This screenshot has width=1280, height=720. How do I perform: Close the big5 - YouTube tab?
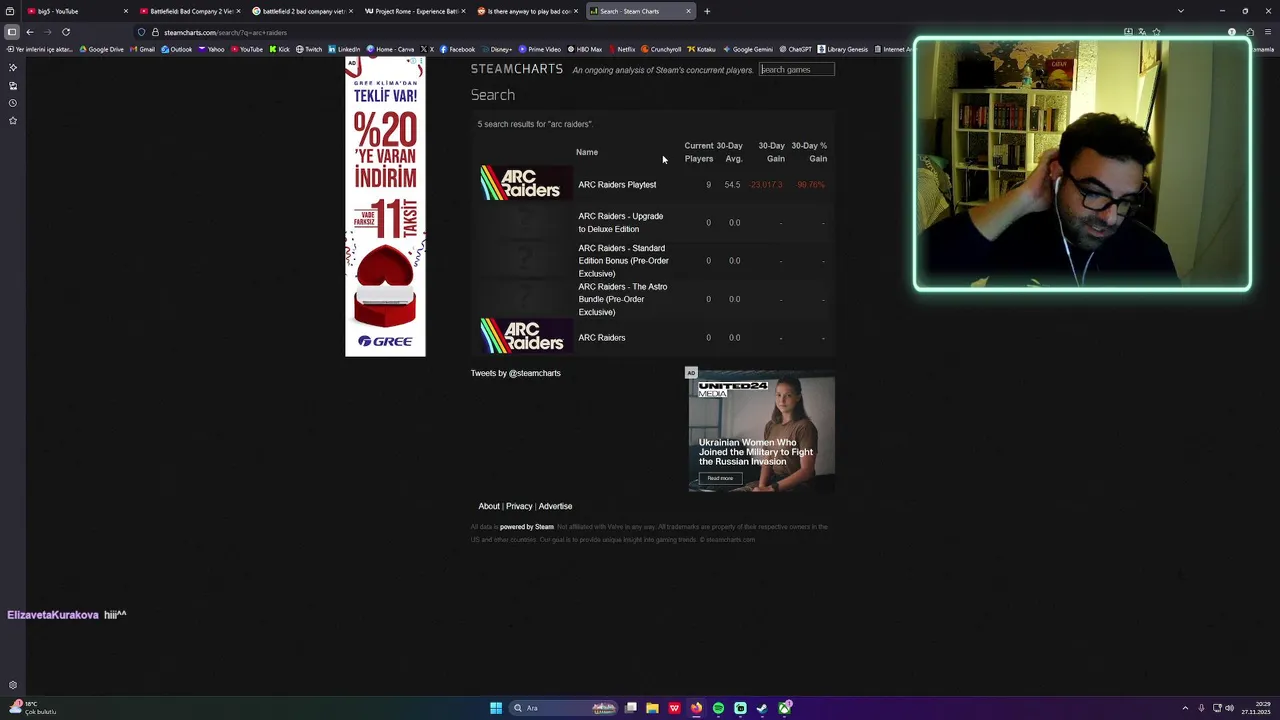coord(126,11)
